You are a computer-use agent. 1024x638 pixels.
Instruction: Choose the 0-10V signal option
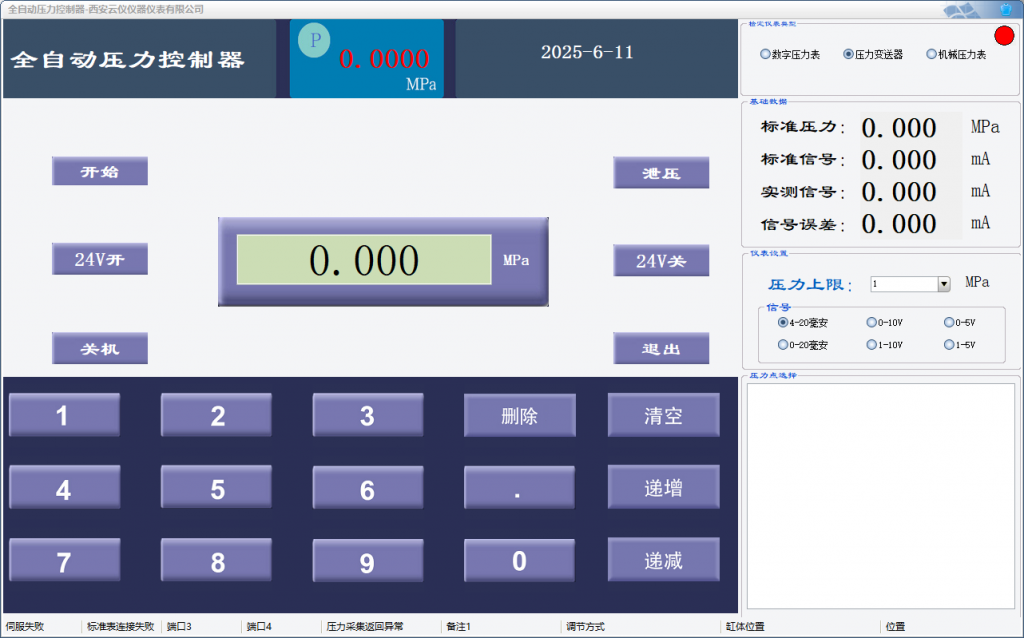(871, 323)
